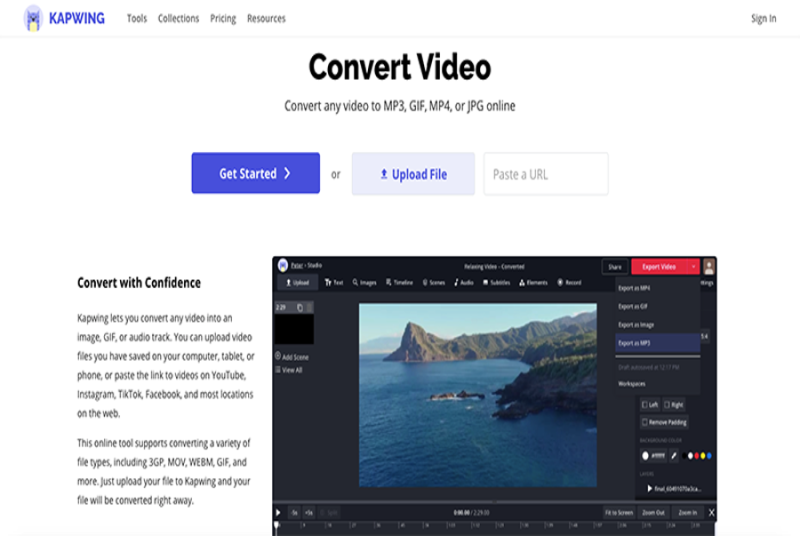
Task: Skip forward 5 seconds with +5s
Action: click(309, 513)
